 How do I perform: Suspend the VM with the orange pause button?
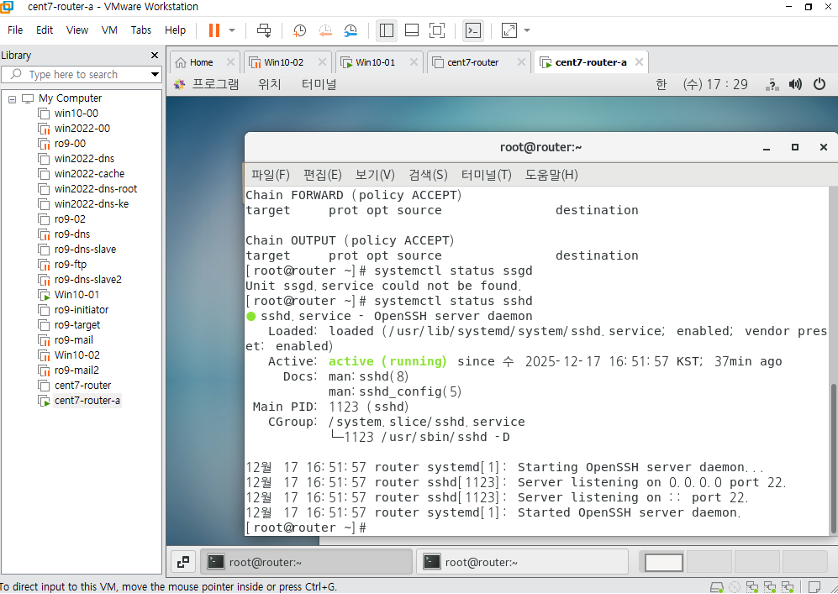pyautogui.click(x=214, y=30)
